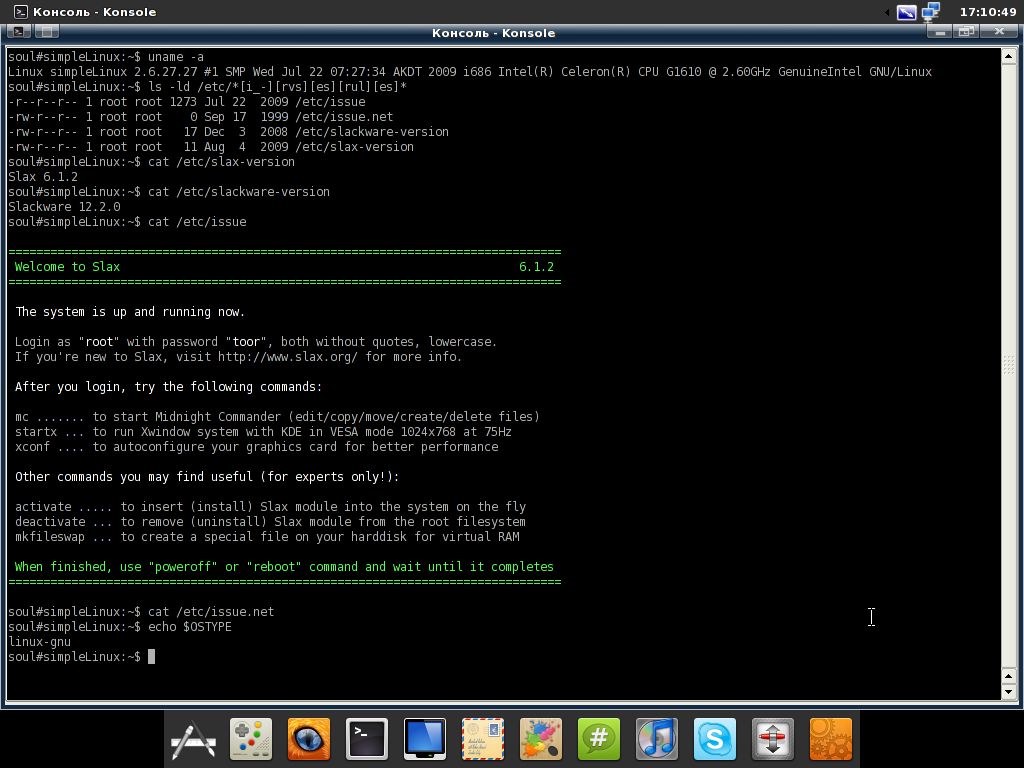This screenshot has width=1024, height=768.
Task: Launch the game controller icon in dock
Action: 251,739
